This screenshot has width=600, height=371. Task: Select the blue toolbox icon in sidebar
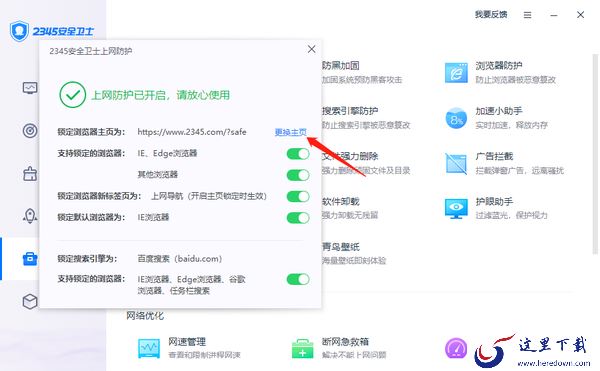coord(30,259)
